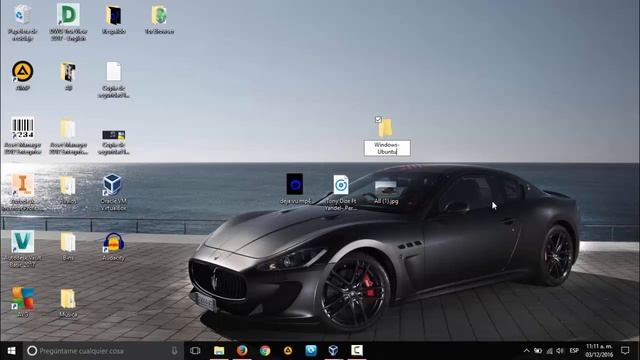The width and height of the screenshot is (640, 360).
Task: Launch Google Chrome from the taskbar
Action: coord(265,351)
